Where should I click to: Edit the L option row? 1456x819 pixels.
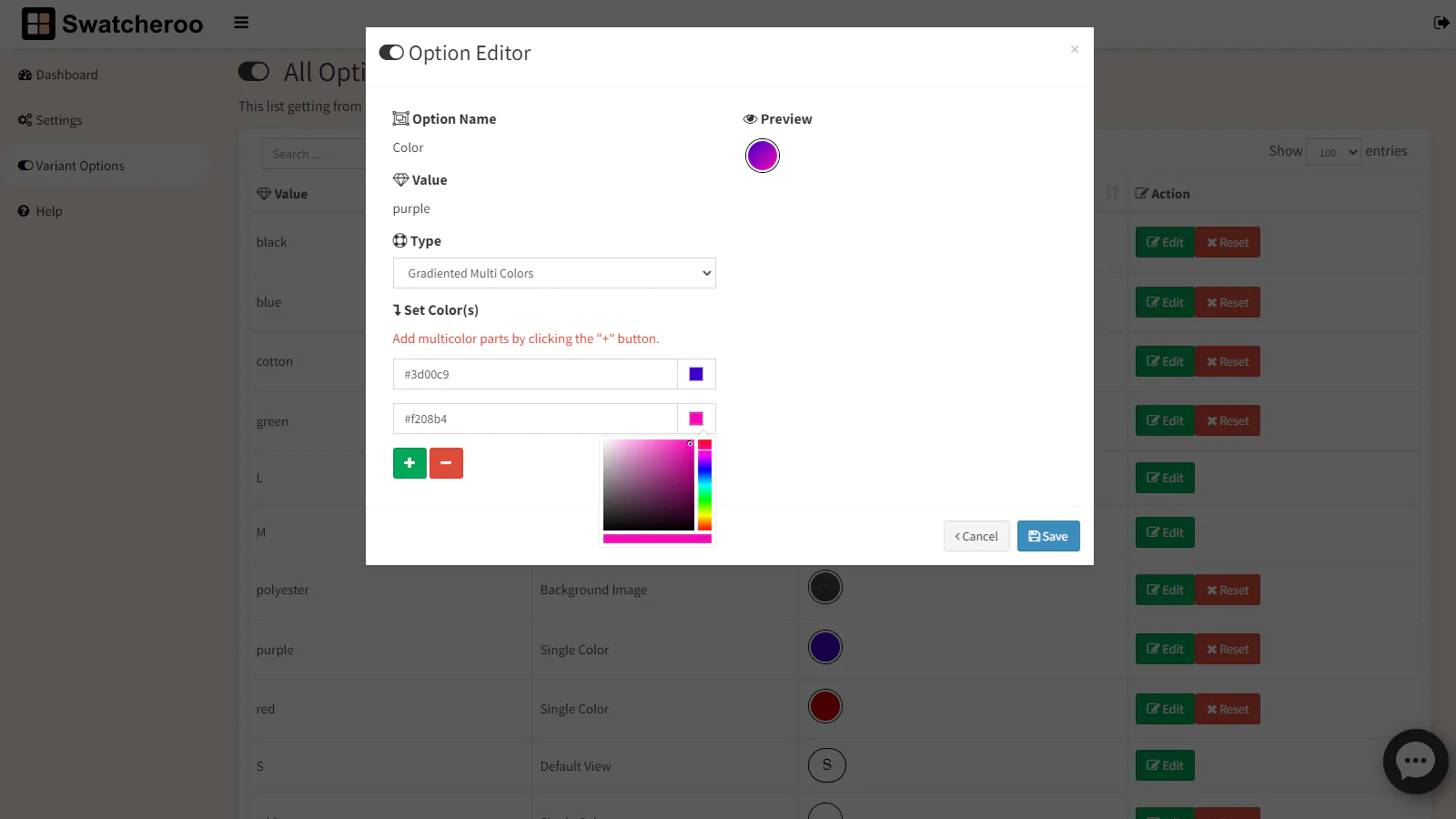tap(1165, 478)
